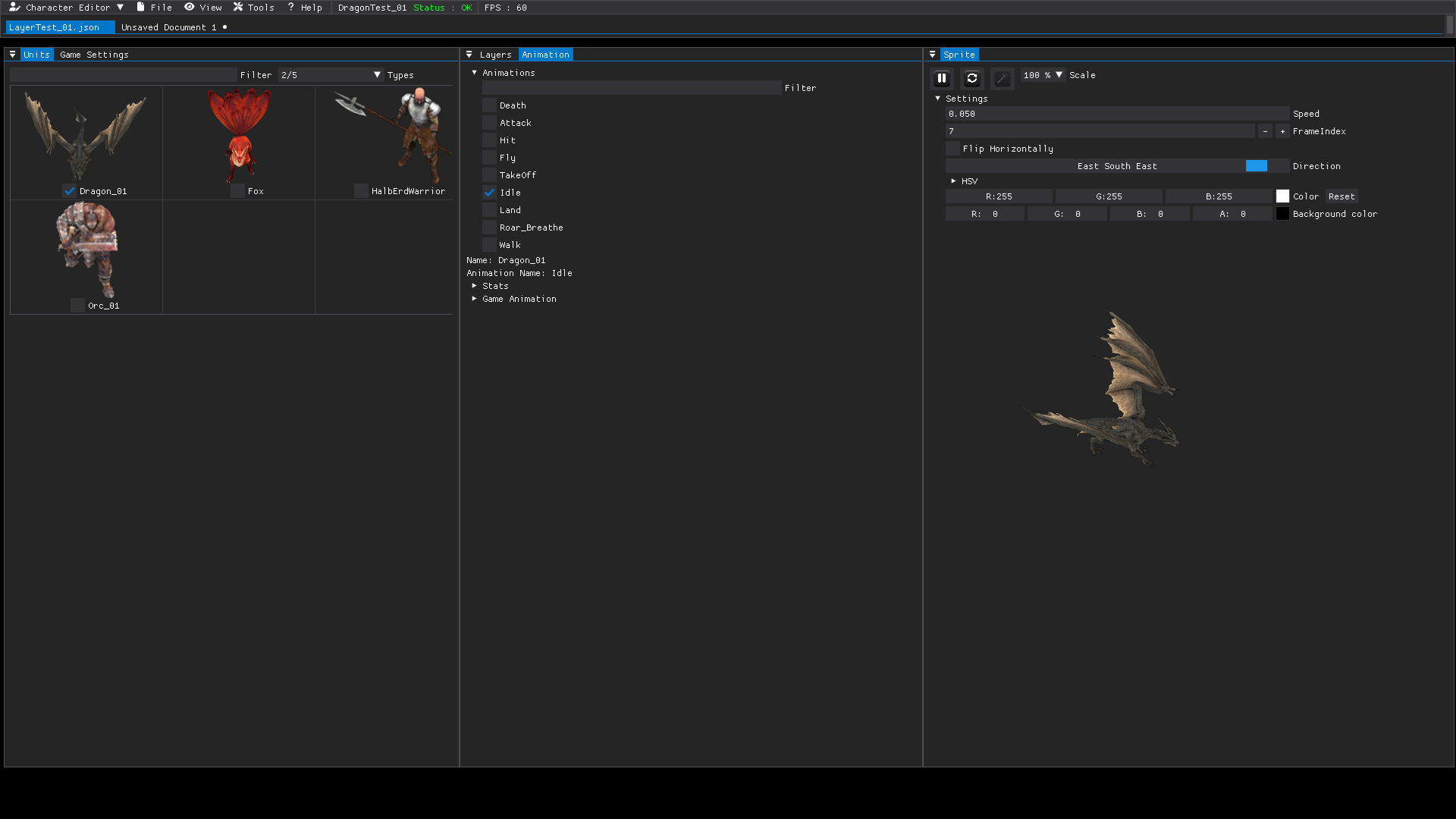Click the Background color swatch

pyautogui.click(x=1282, y=213)
